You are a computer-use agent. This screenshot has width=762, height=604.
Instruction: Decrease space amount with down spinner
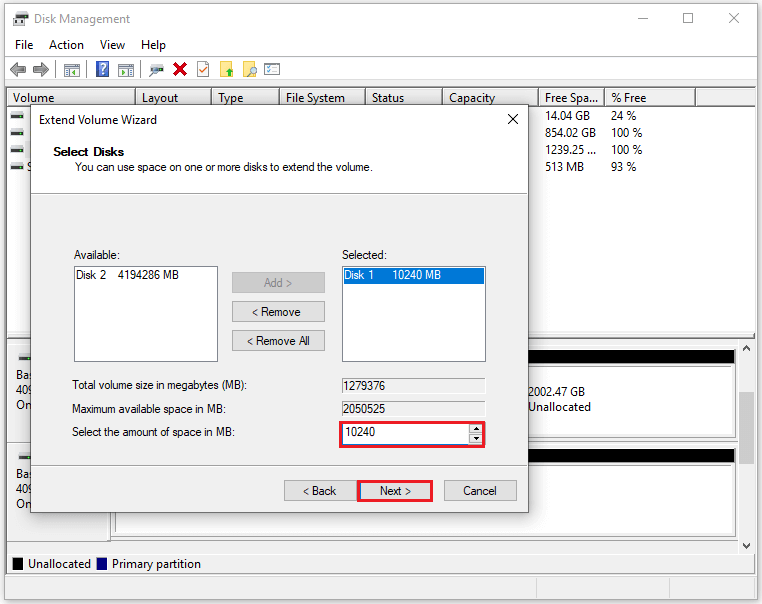point(476,439)
